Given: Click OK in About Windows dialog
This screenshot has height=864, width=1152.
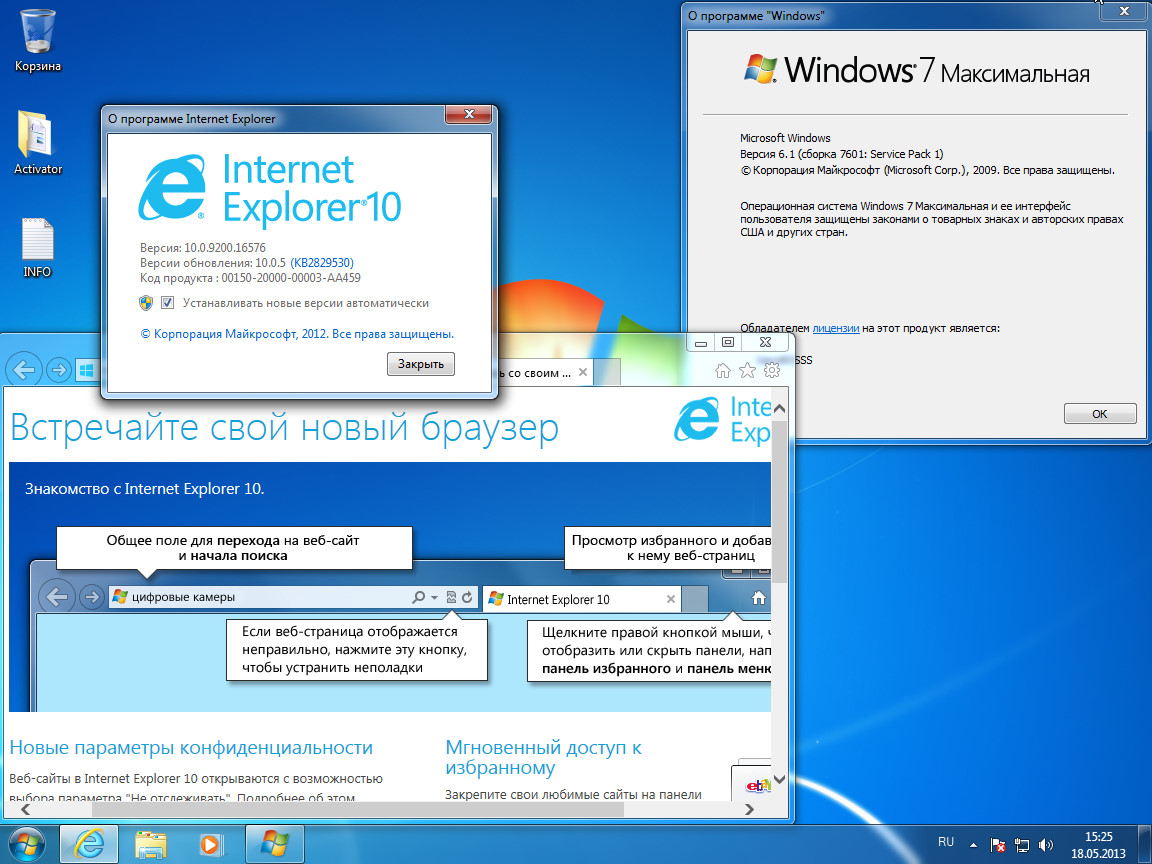Looking at the screenshot, I should tap(1100, 414).
